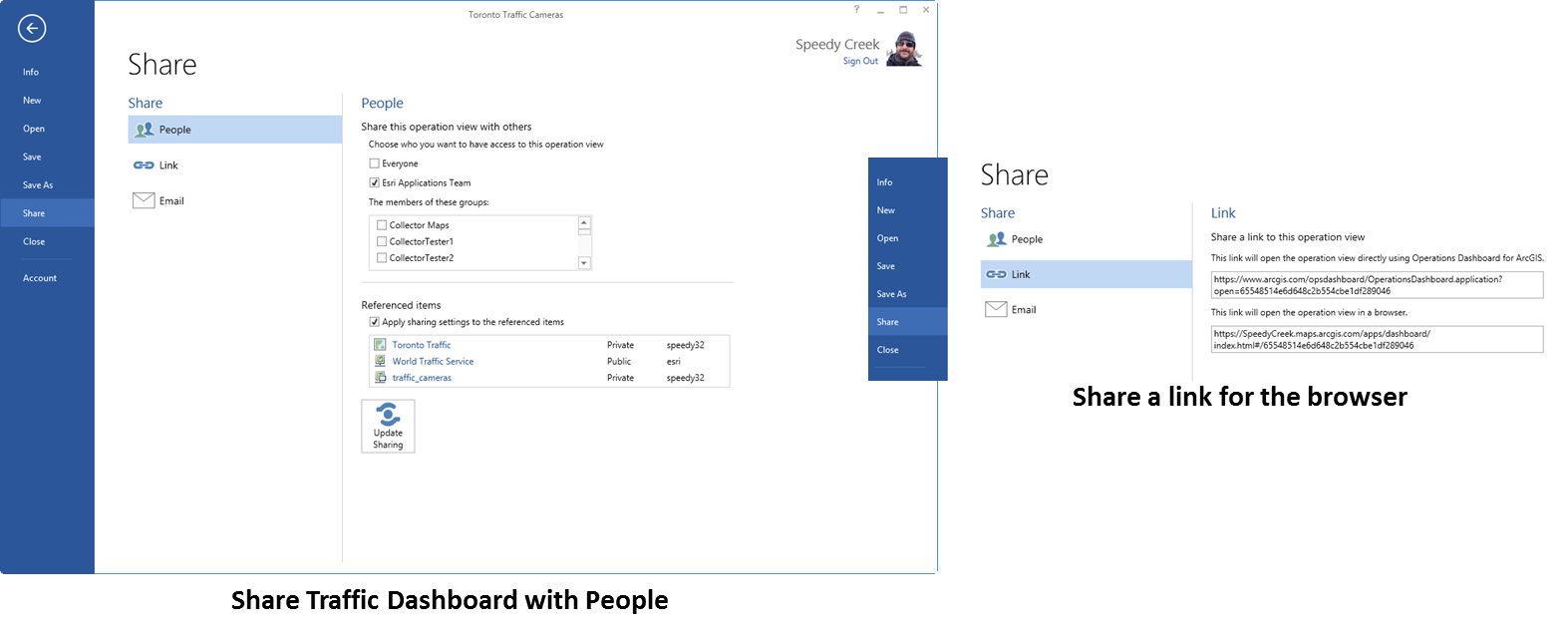Open the traffic_cameras link
Screen dimensions: 1568x635
click(x=422, y=378)
